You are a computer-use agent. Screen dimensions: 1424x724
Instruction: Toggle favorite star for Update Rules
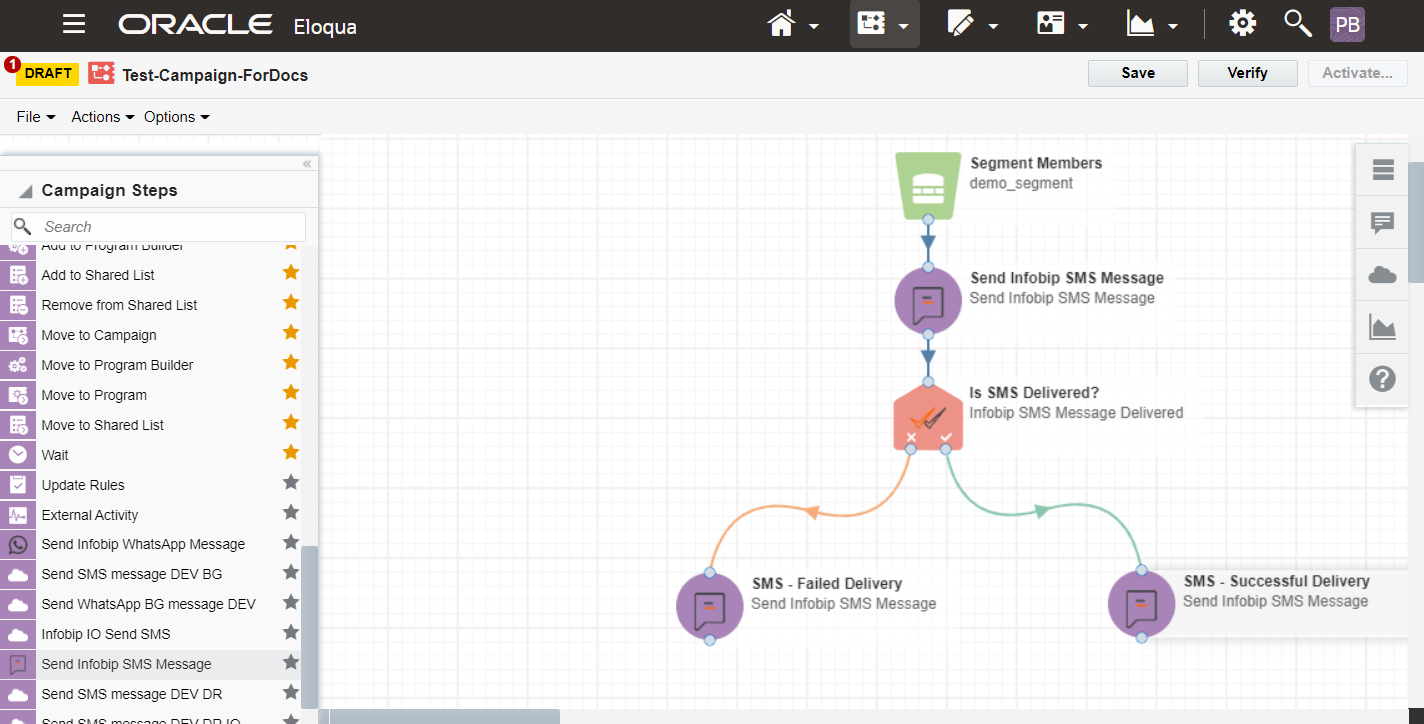(291, 483)
